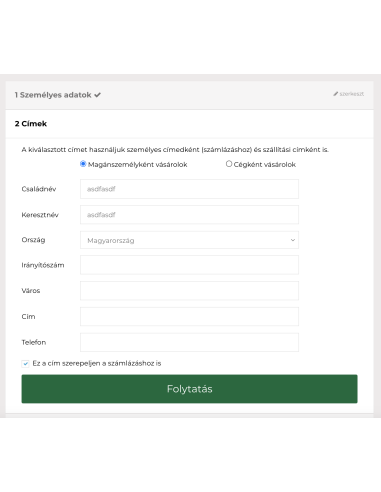Image resolution: width=381 pixels, height=492 pixels.
Task: Open the 1 Személyes adatok section header
Action: [189, 95]
